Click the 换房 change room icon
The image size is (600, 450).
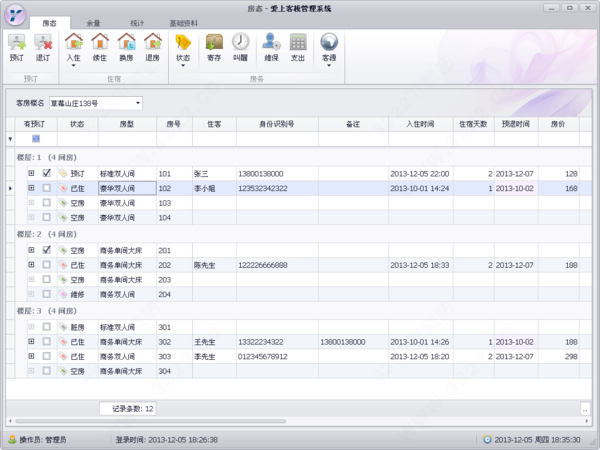pos(126,42)
